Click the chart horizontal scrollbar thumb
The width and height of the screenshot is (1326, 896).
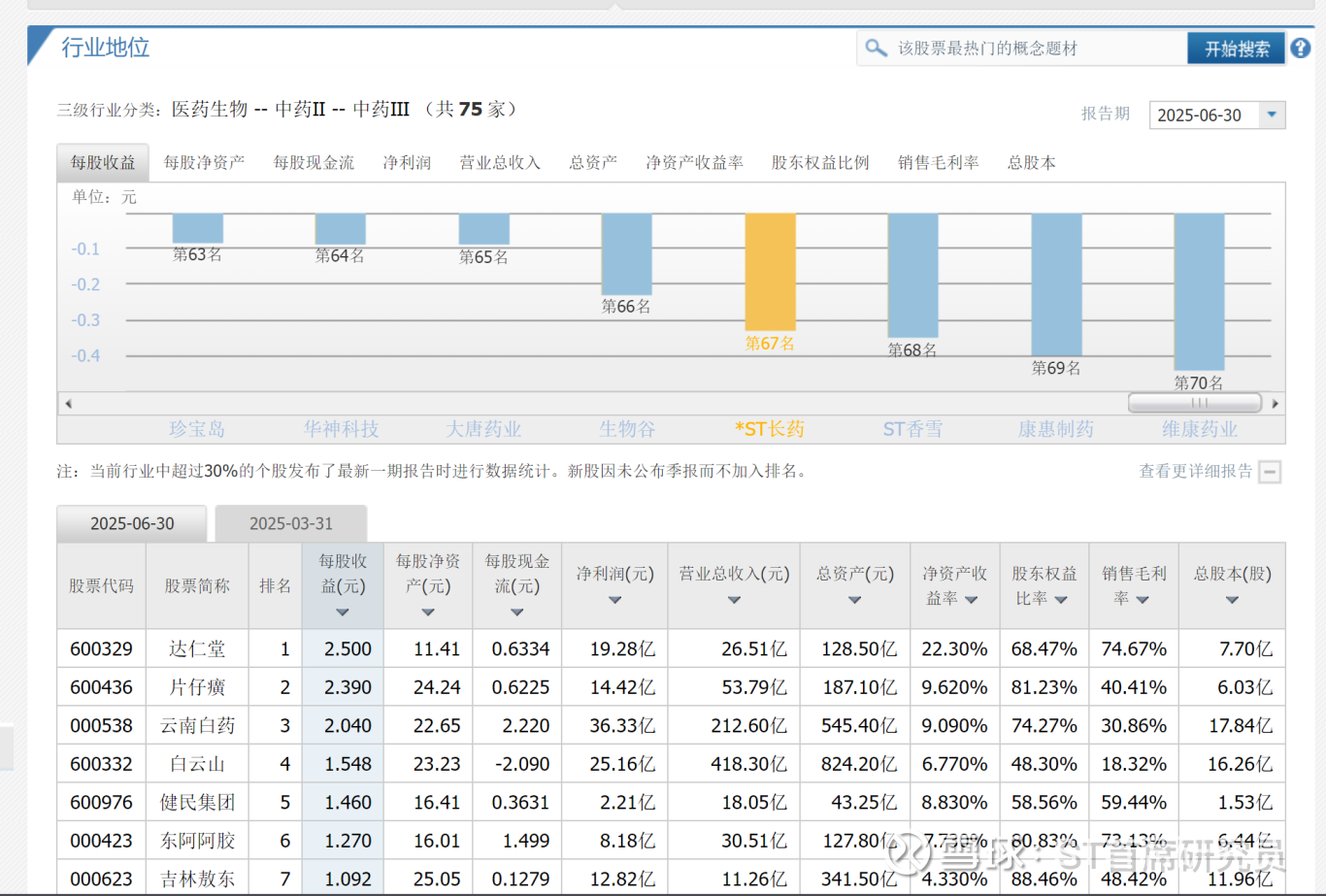(1195, 402)
